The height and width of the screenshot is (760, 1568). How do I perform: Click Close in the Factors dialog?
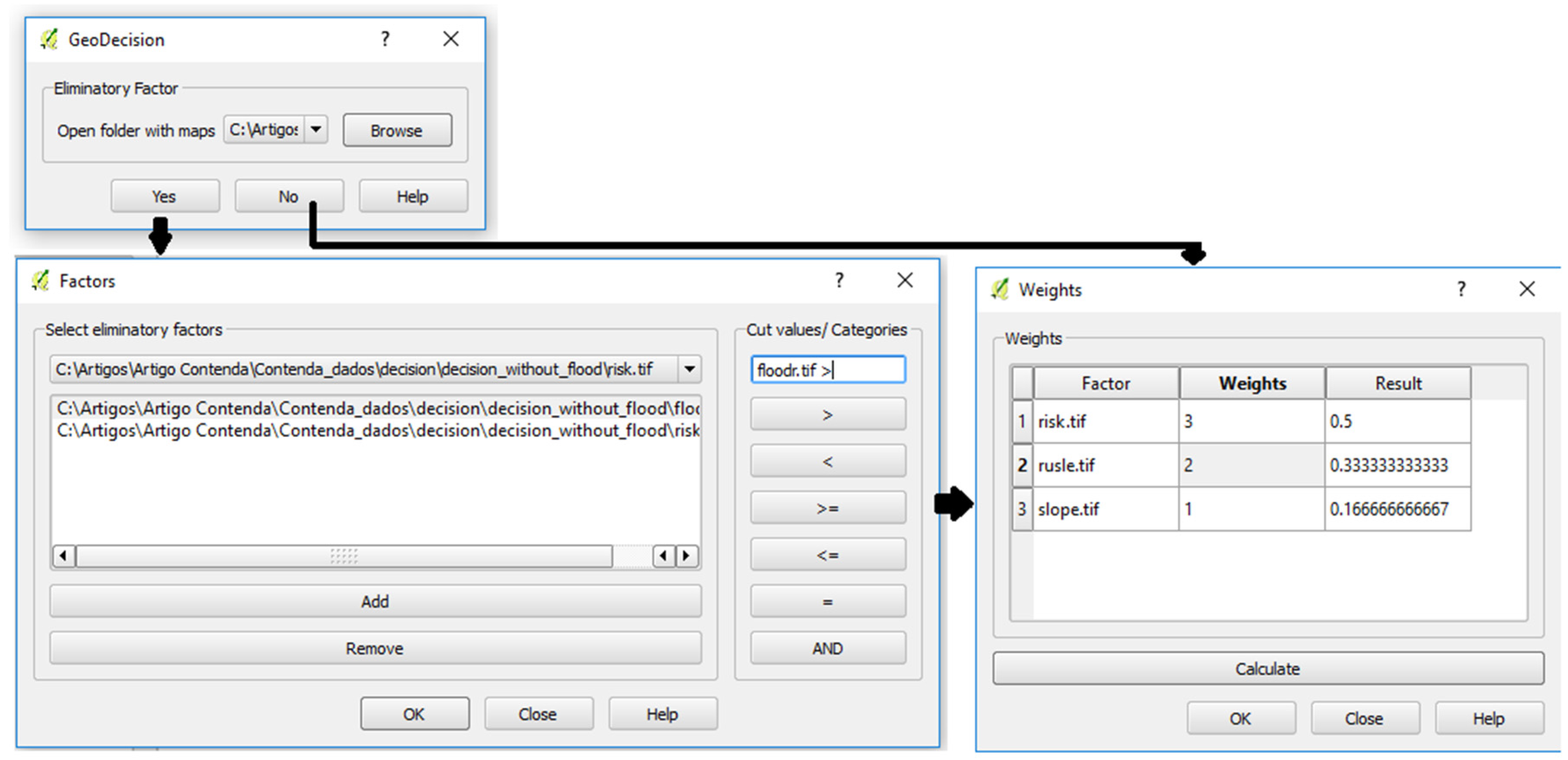point(539,714)
